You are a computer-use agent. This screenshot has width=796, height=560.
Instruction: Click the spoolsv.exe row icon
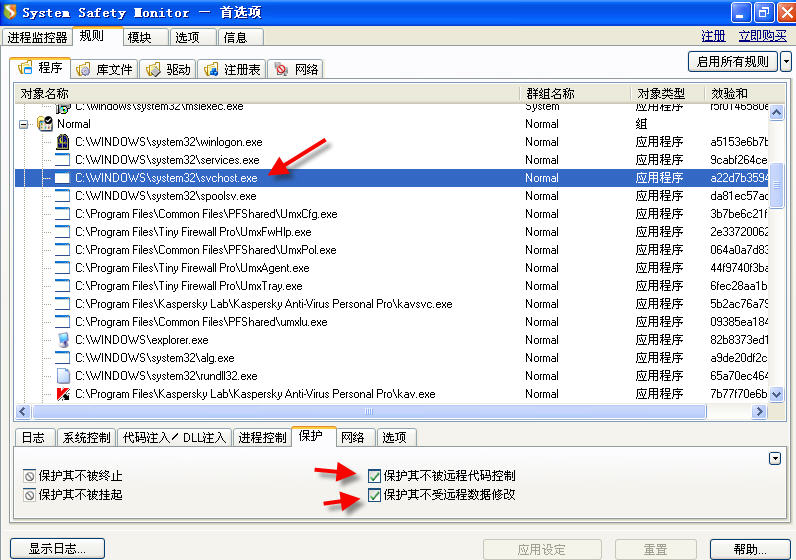[x=62, y=196]
